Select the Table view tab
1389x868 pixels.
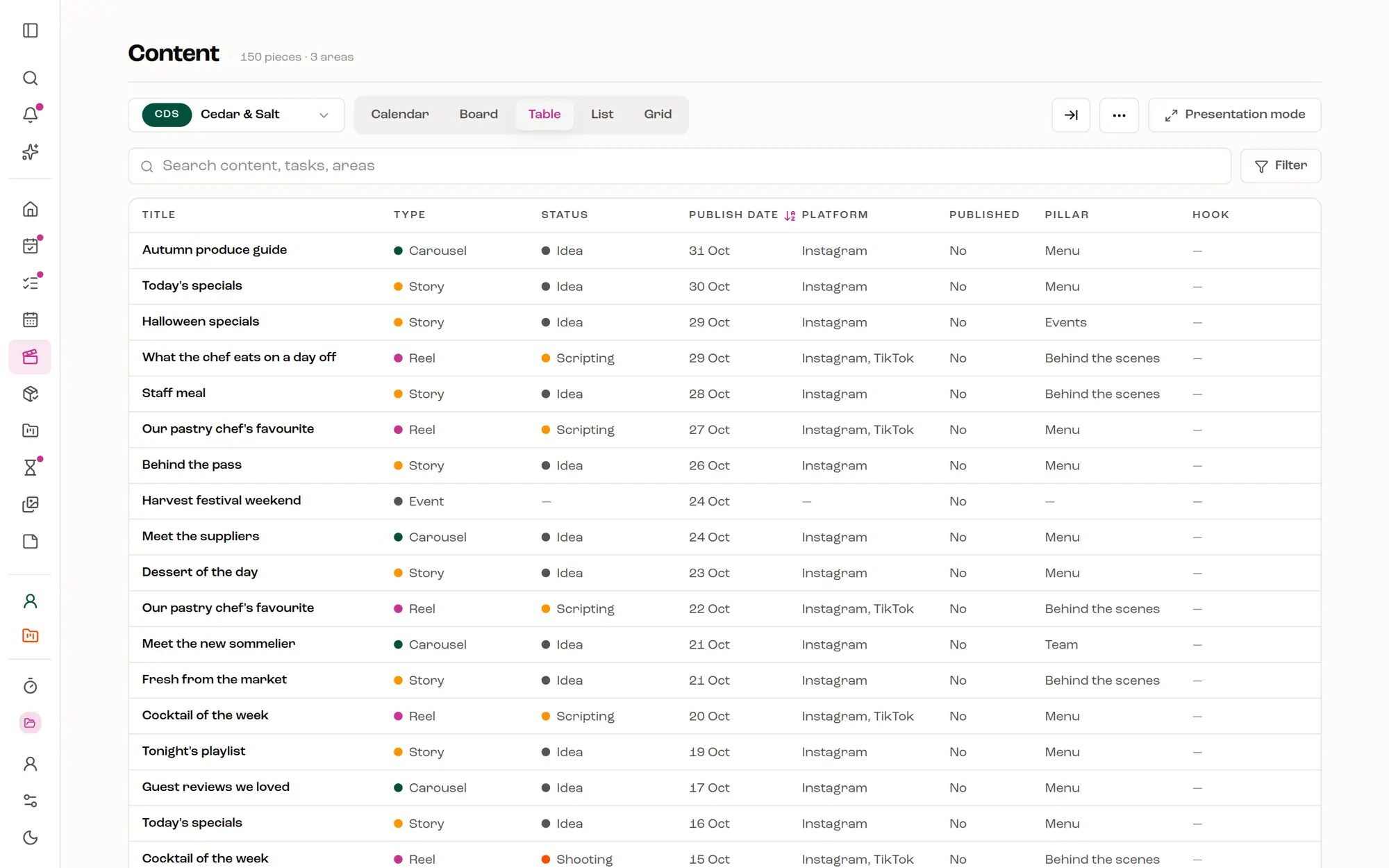(x=544, y=115)
